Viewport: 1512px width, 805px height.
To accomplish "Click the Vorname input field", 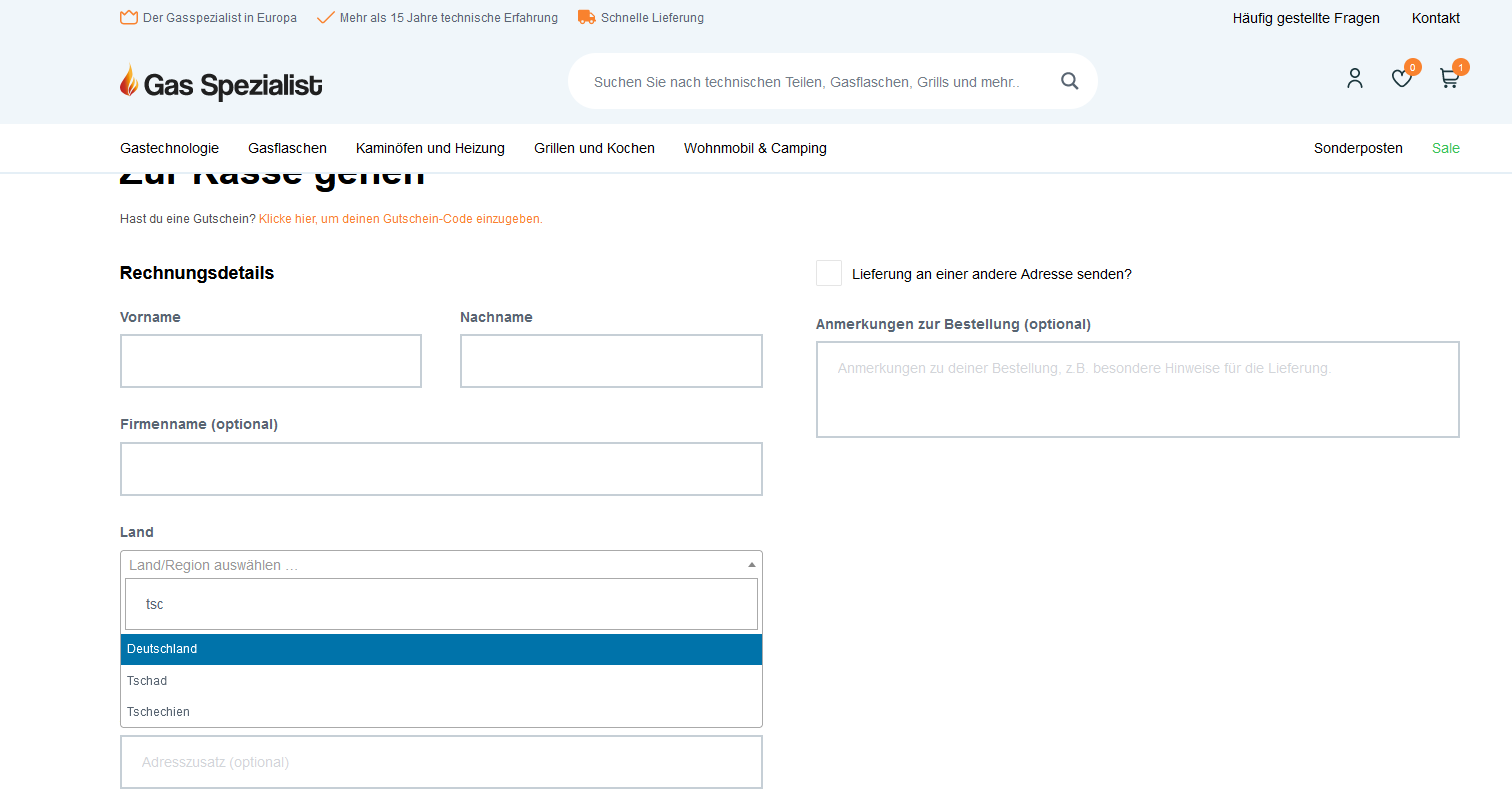I will click(271, 361).
